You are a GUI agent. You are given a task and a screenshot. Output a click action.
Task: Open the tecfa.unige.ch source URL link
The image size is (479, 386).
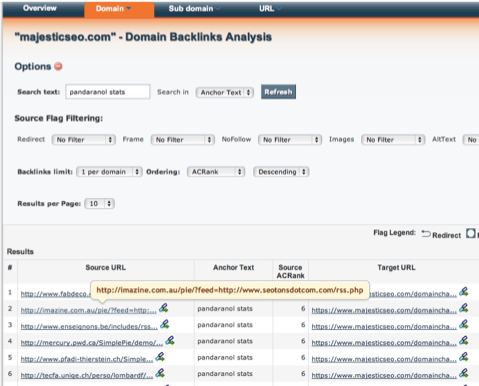tap(87, 376)
